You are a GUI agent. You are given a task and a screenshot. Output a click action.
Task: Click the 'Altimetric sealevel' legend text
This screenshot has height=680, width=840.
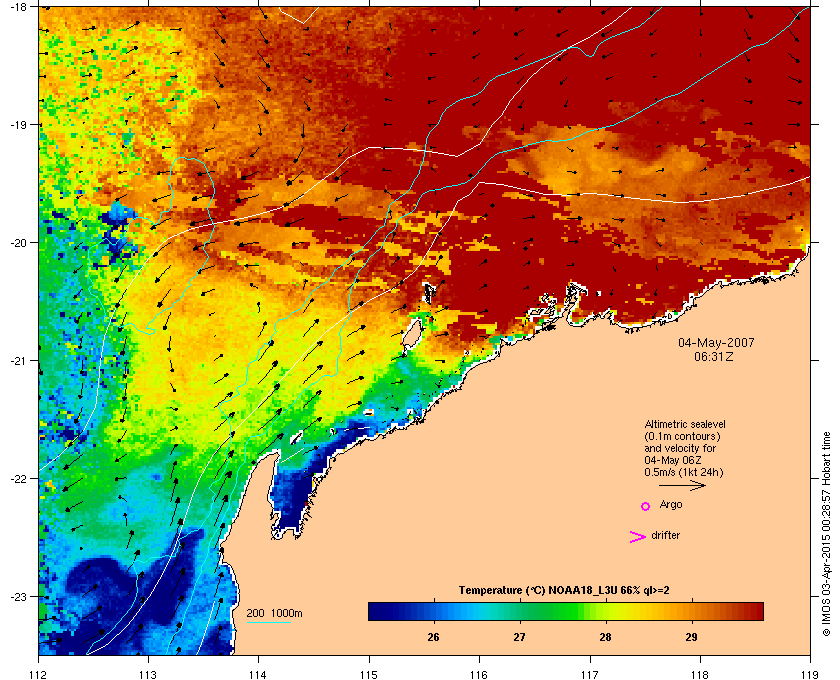tap(685, 424)
